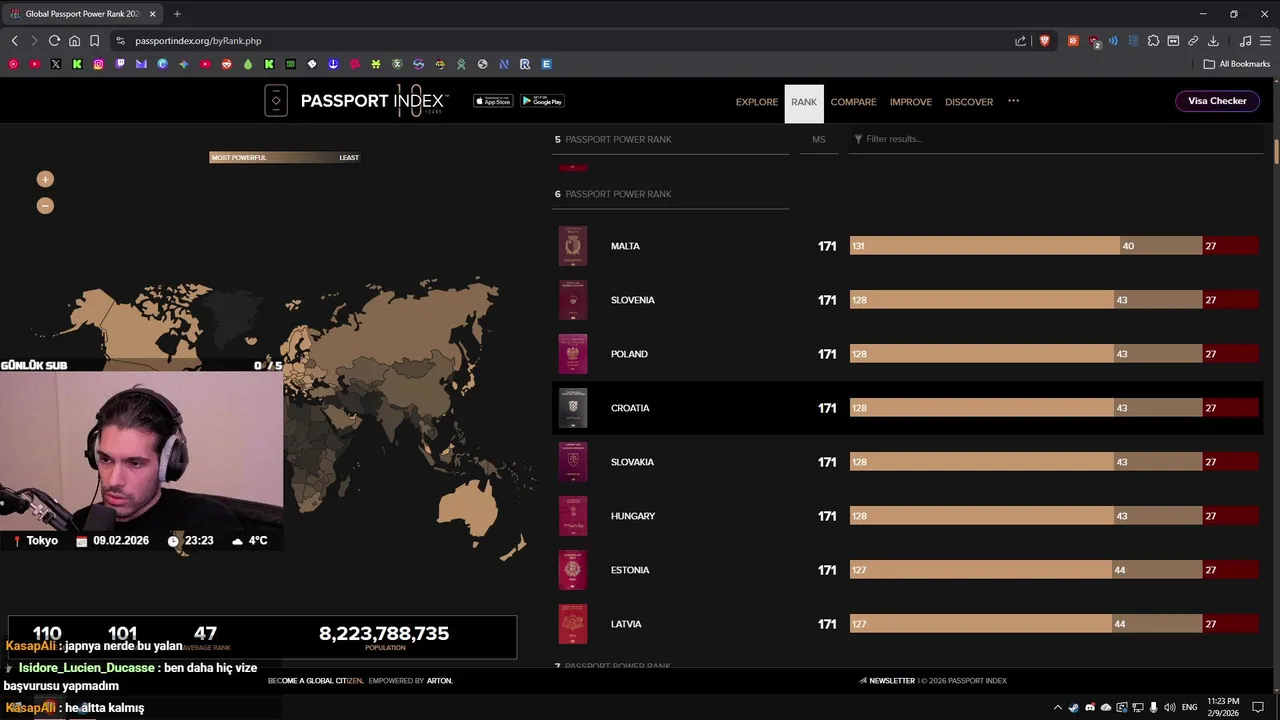
Task: Open the X (Twitter) bookmark
Action: tap(56, 64)
